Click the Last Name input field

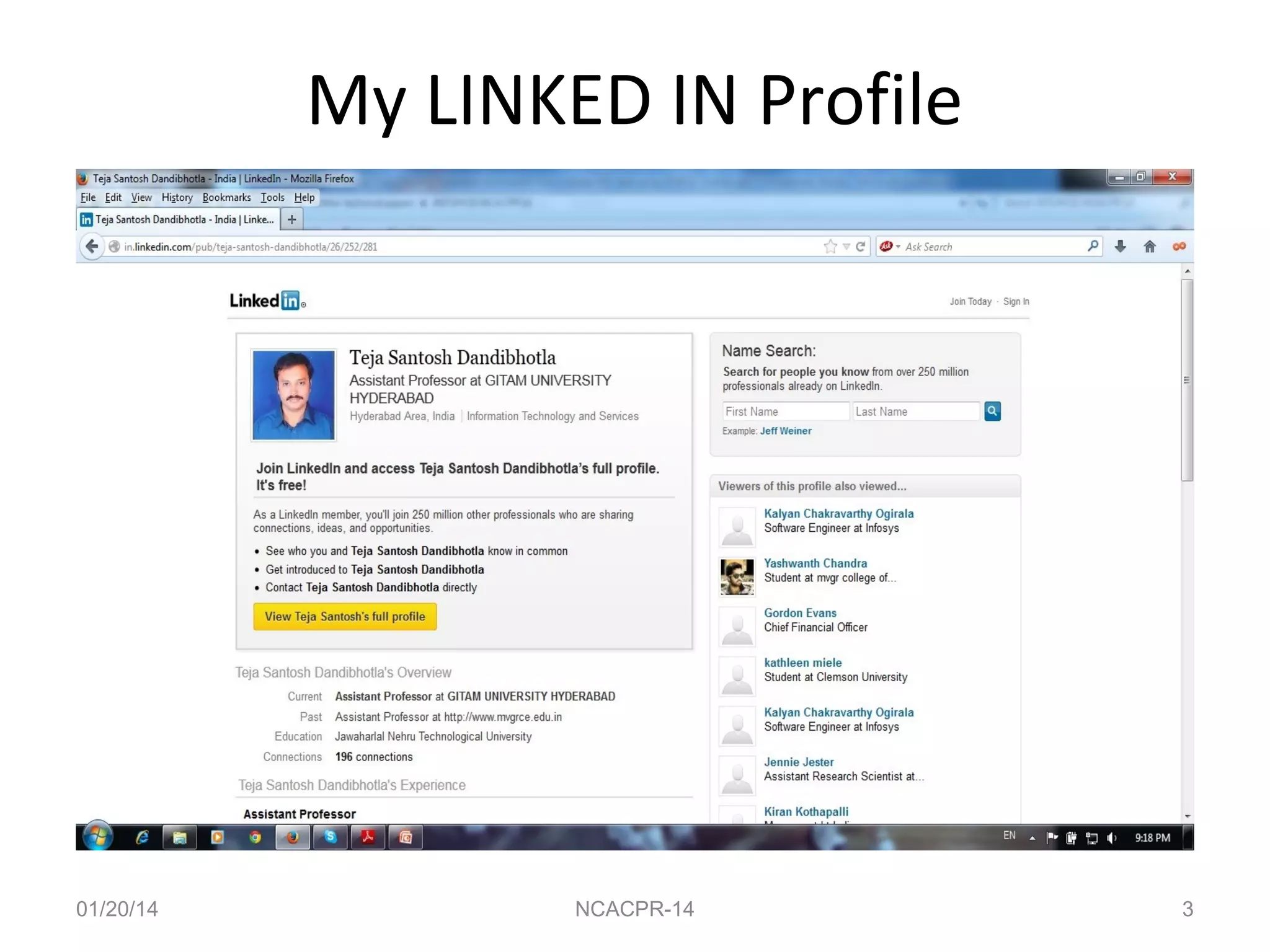point(917,412)
